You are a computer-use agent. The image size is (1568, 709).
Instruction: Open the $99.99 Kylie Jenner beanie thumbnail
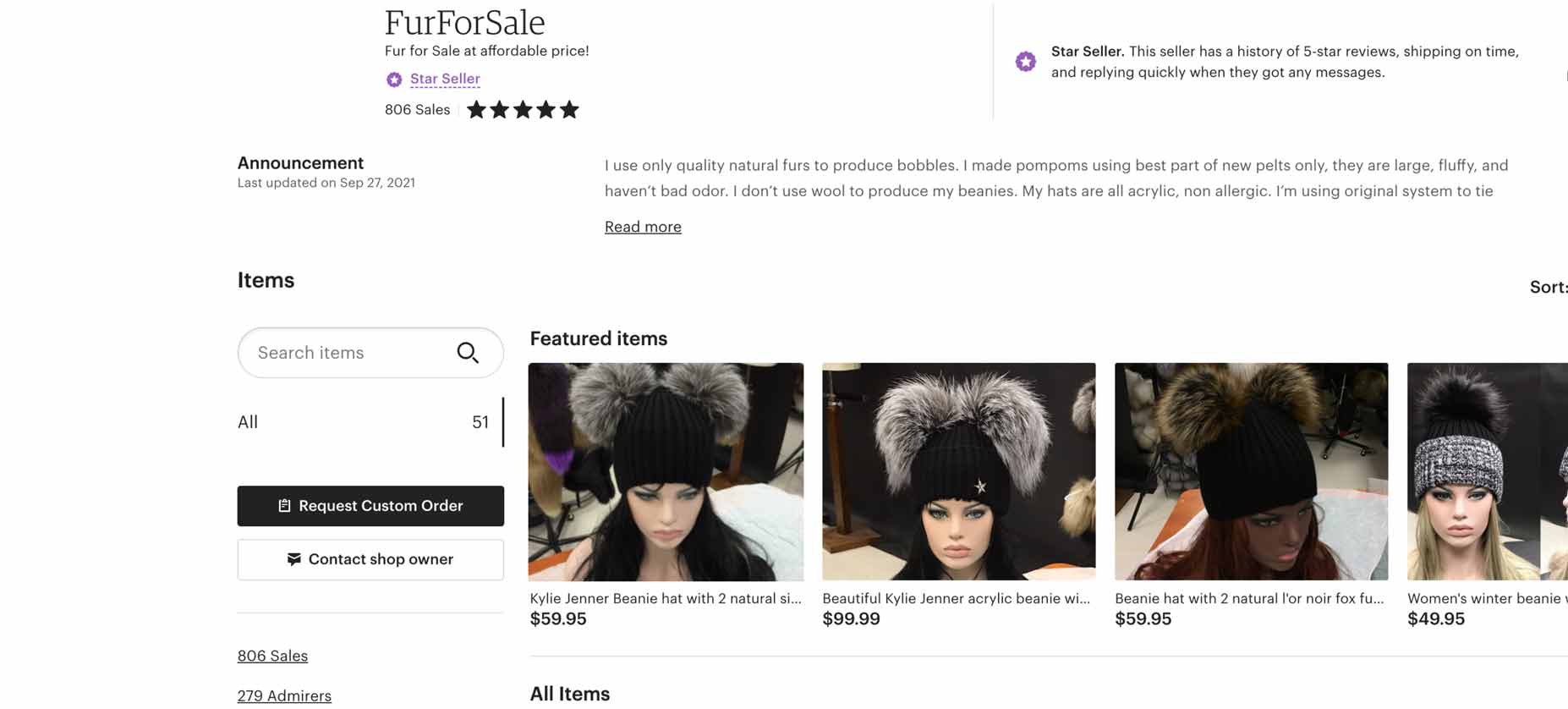tap(957, 471)
